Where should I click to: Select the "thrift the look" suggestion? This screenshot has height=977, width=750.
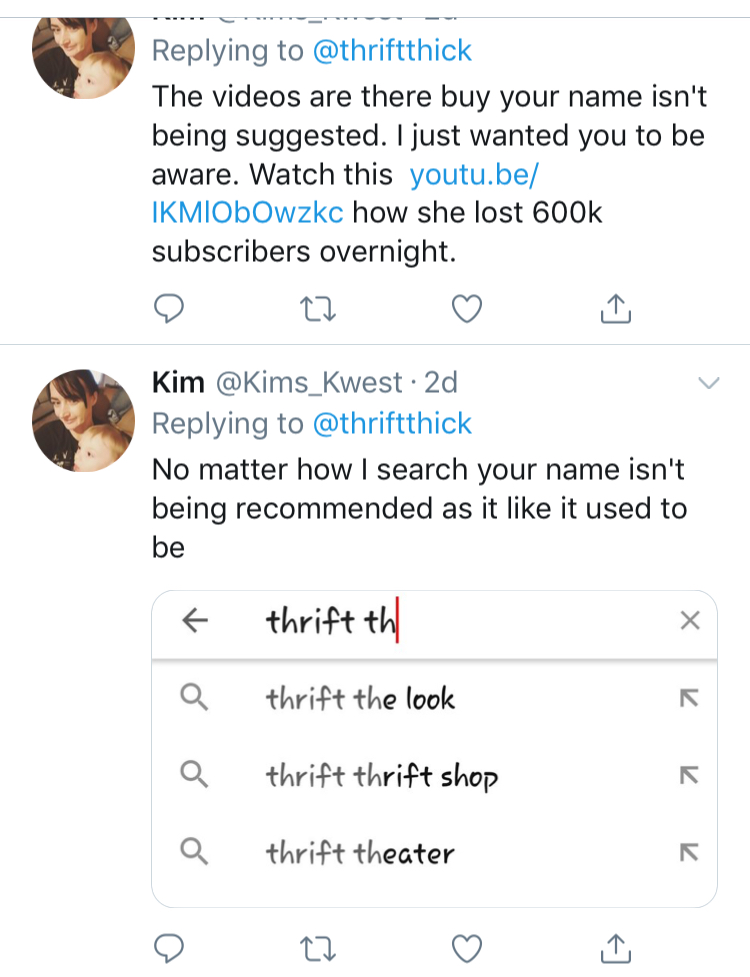coord(360,698)
